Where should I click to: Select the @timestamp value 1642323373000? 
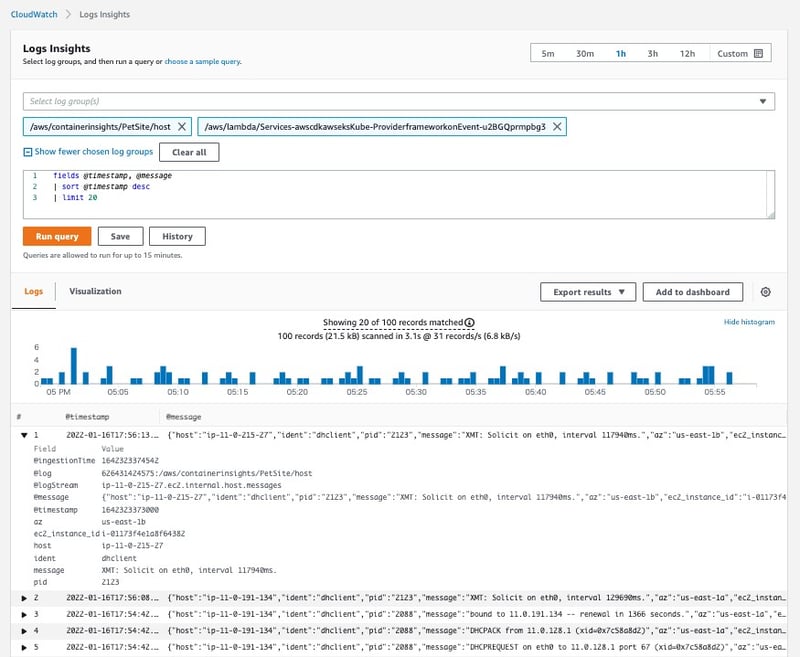pyautogui.click(x=130, y=510)
